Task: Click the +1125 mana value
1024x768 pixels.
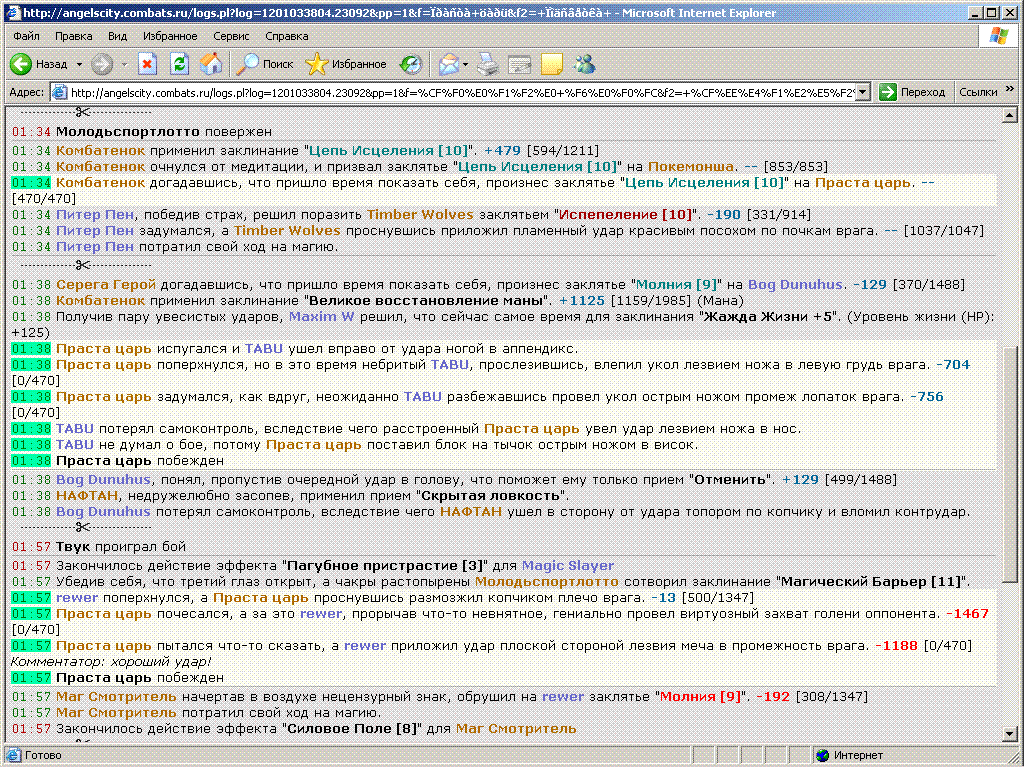Action: tap(581, 300)
